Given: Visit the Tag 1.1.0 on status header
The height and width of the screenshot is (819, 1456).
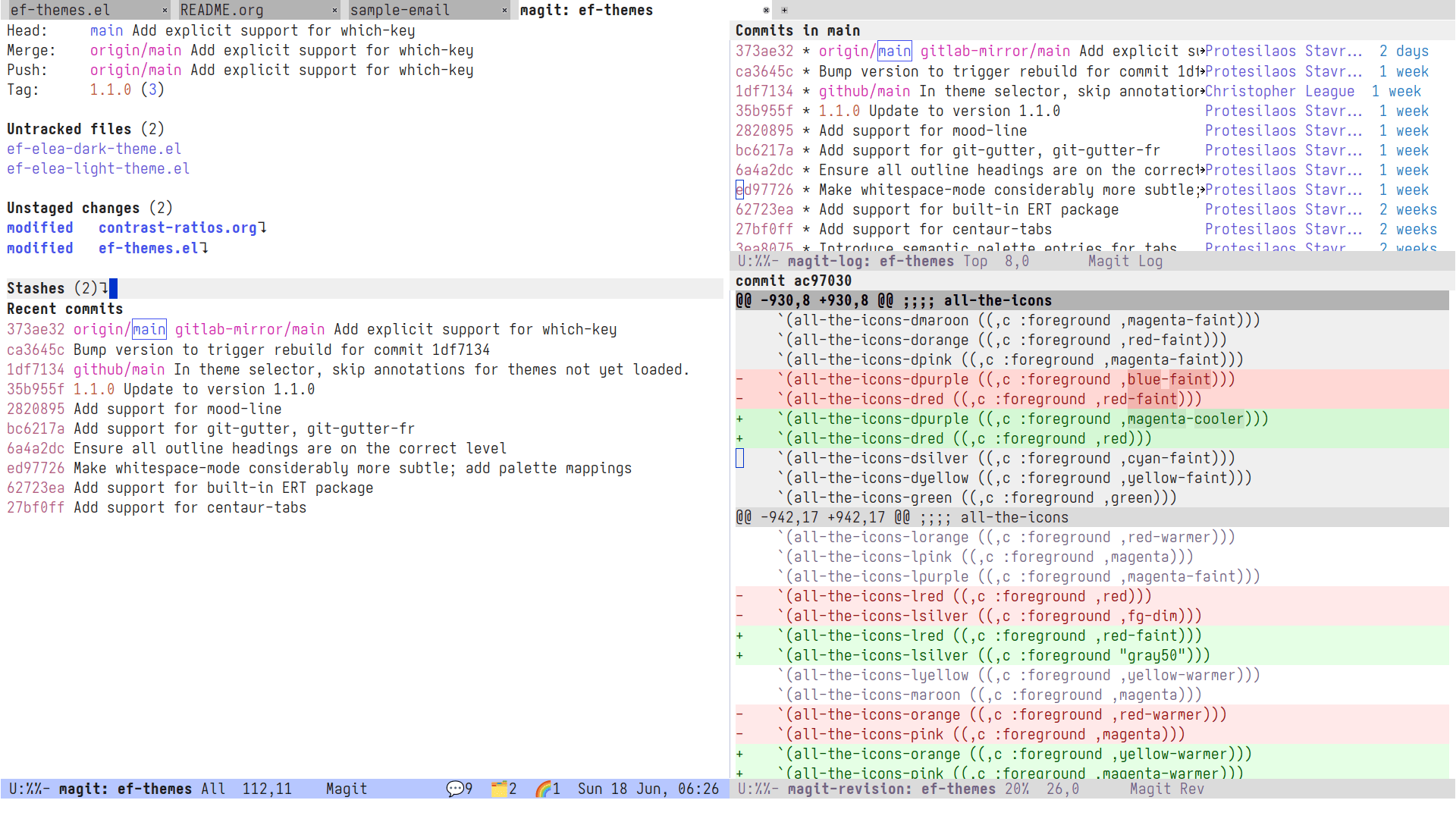Looking at the screenshot, I should coord(111,89).
